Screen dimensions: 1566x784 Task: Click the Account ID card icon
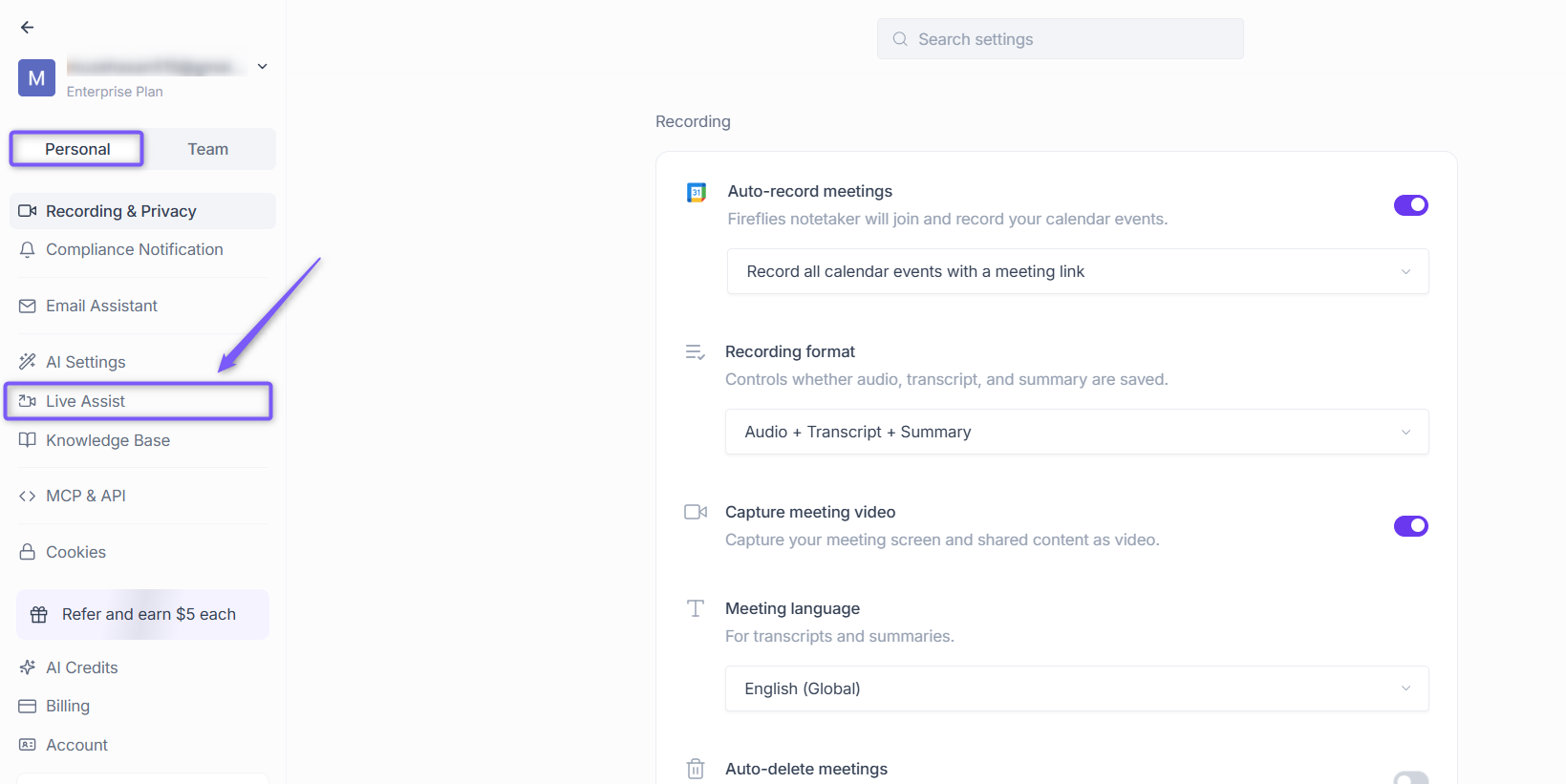pos(28,745)
